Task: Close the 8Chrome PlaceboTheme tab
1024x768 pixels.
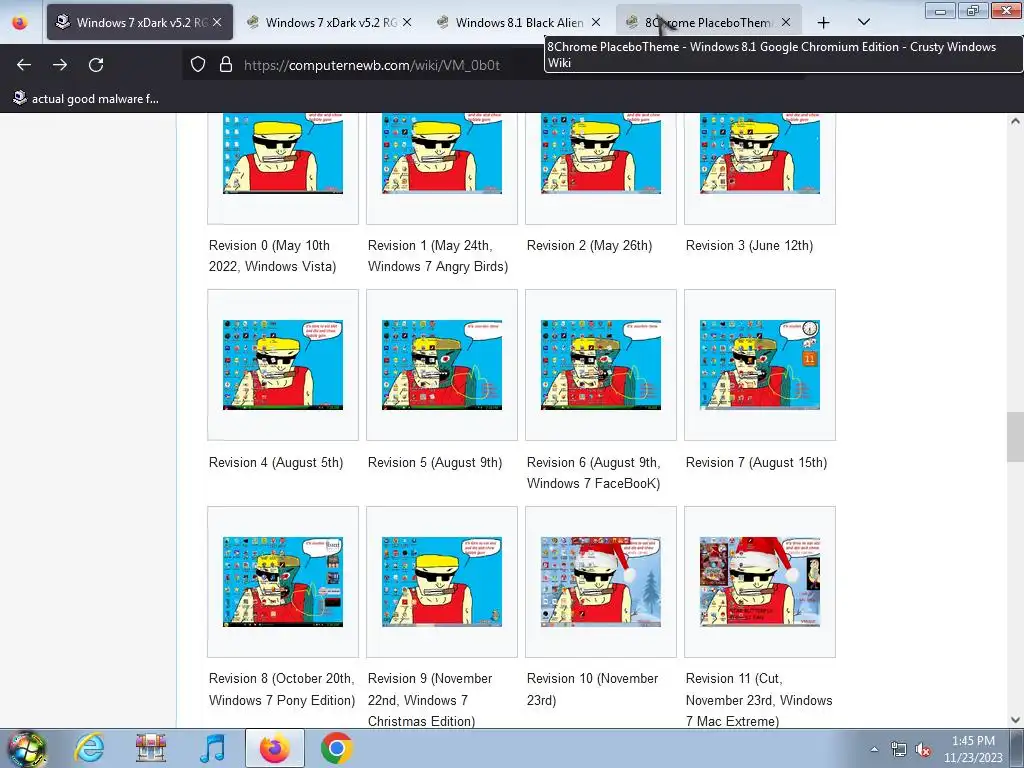Action: click(x=786, y=22)
